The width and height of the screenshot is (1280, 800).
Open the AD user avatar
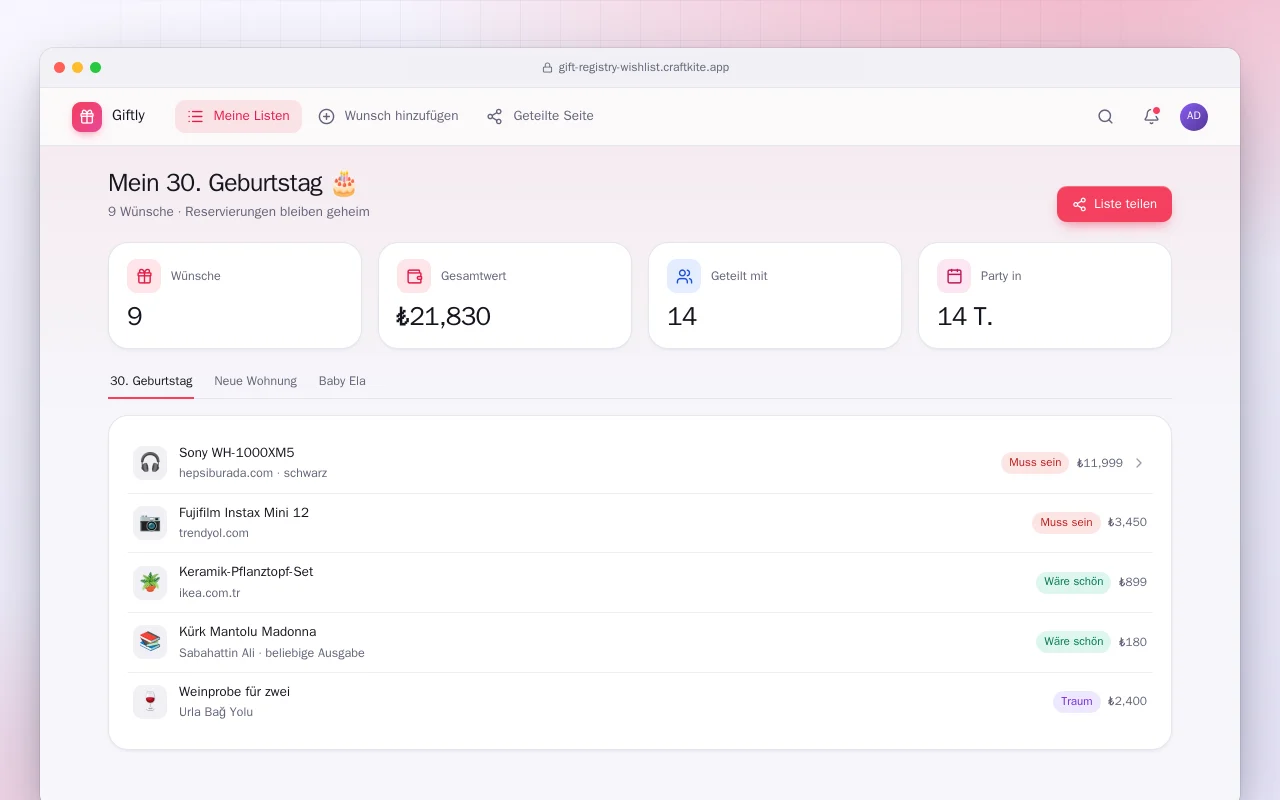(1194, 117)
